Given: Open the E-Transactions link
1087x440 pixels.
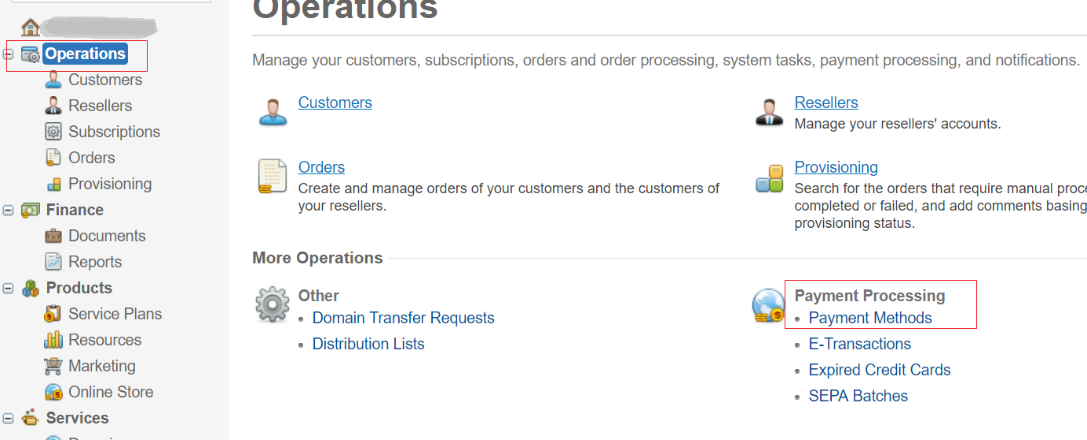Looking at the screenshot, I should point(860,344).
